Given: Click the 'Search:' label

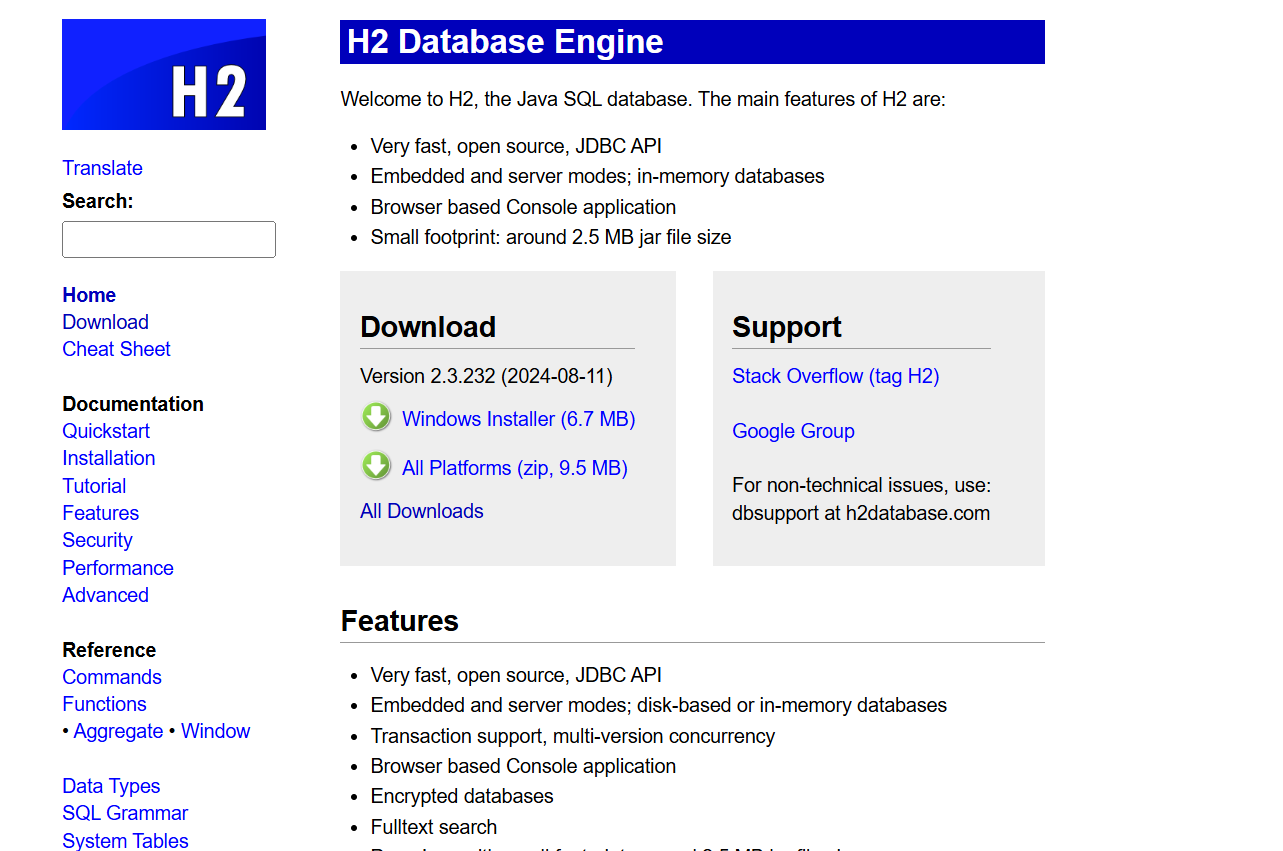Looking at the screenshot, I should point(98,201).
